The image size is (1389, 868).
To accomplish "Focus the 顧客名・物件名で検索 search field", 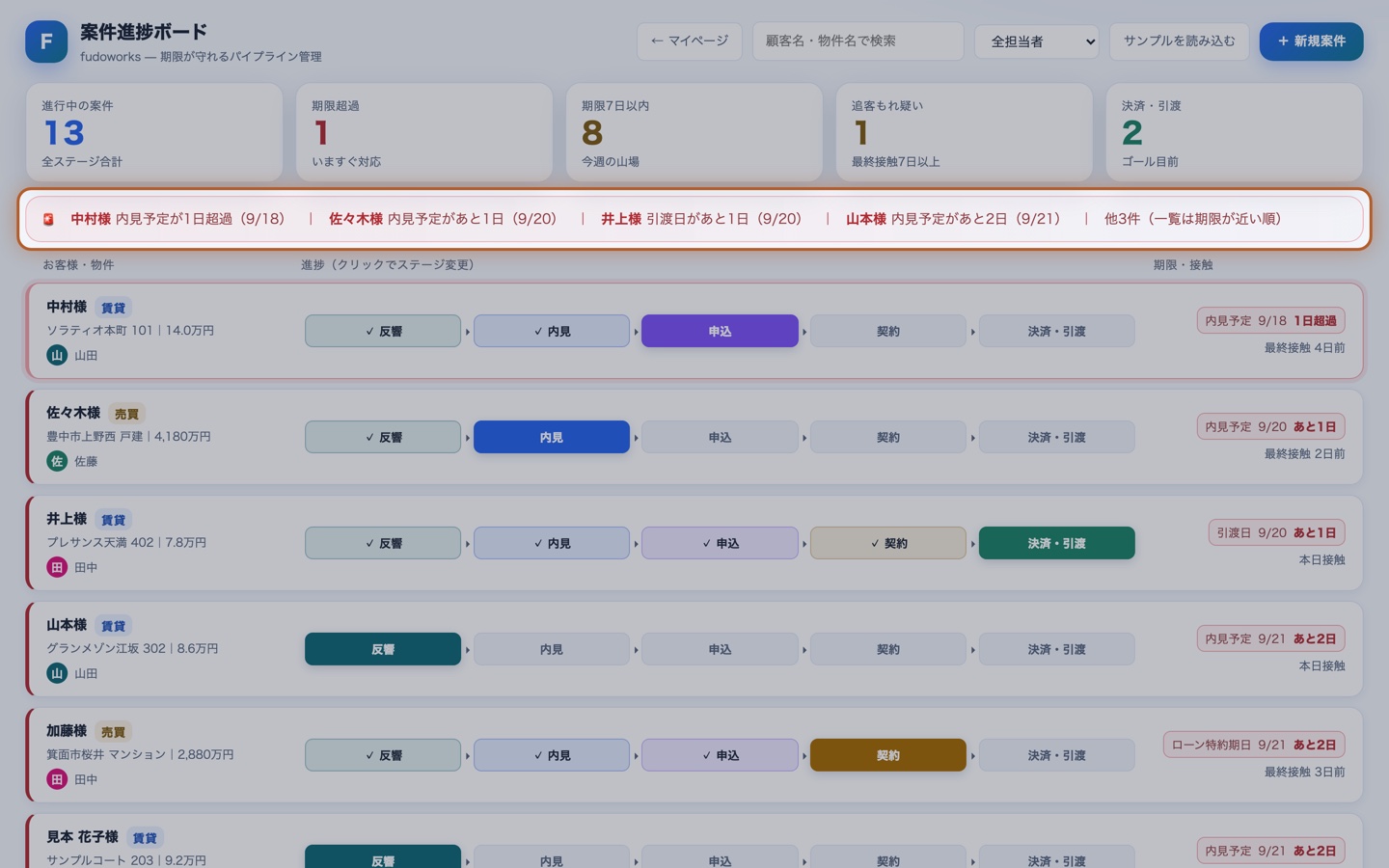I will tap(858, 41).
